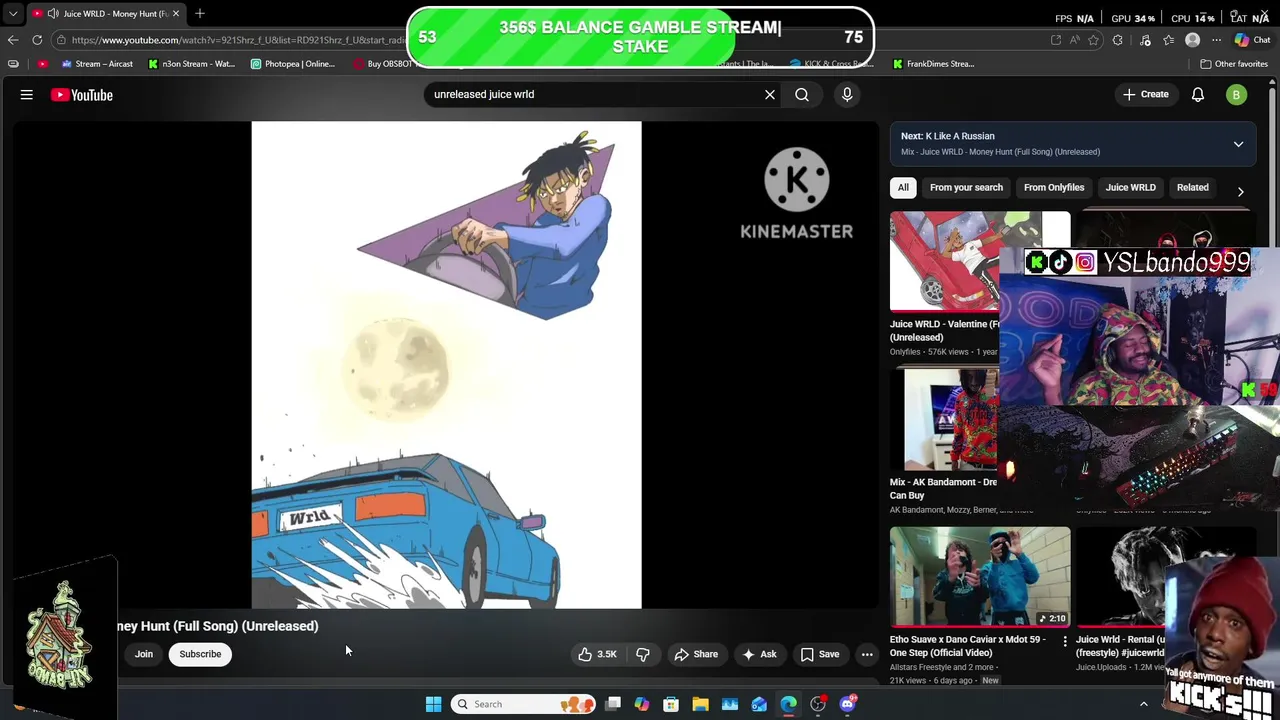This screenshot has height=720, width=1280.
Task: Launch Copilot from taskbar
Action: pyautogui.click(x=642, y=704)
